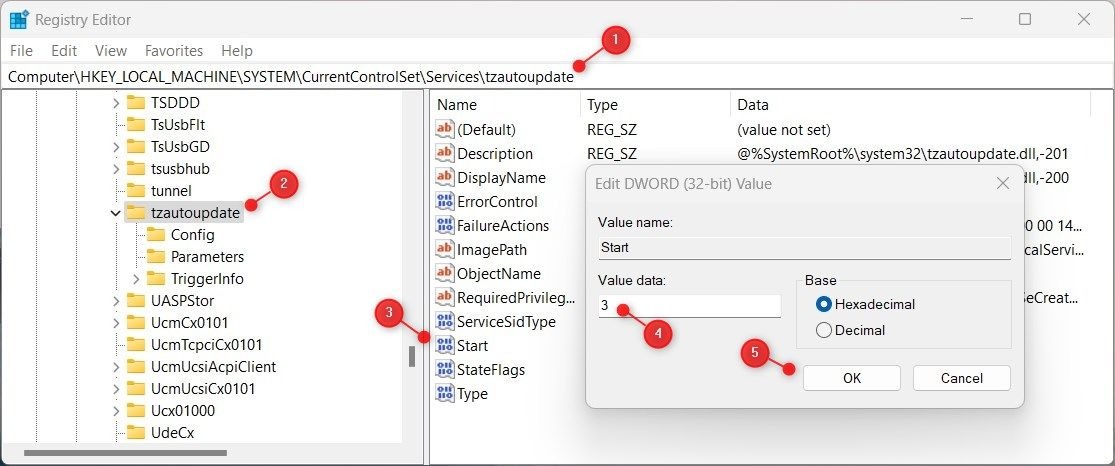Click the Registry Editor app icon
Viewport: 1115px width, 466px height.
pos(18,19)
